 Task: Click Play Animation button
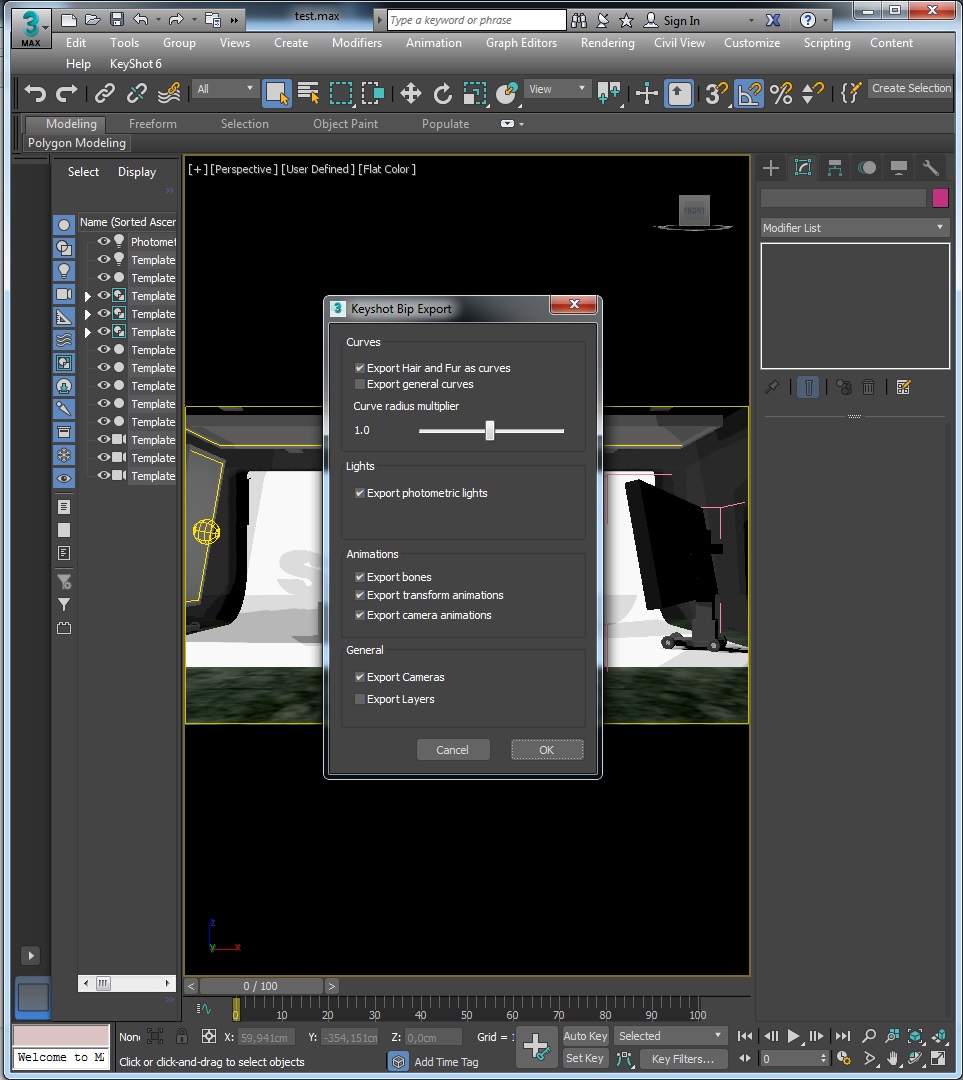[x=794, y=1036]
